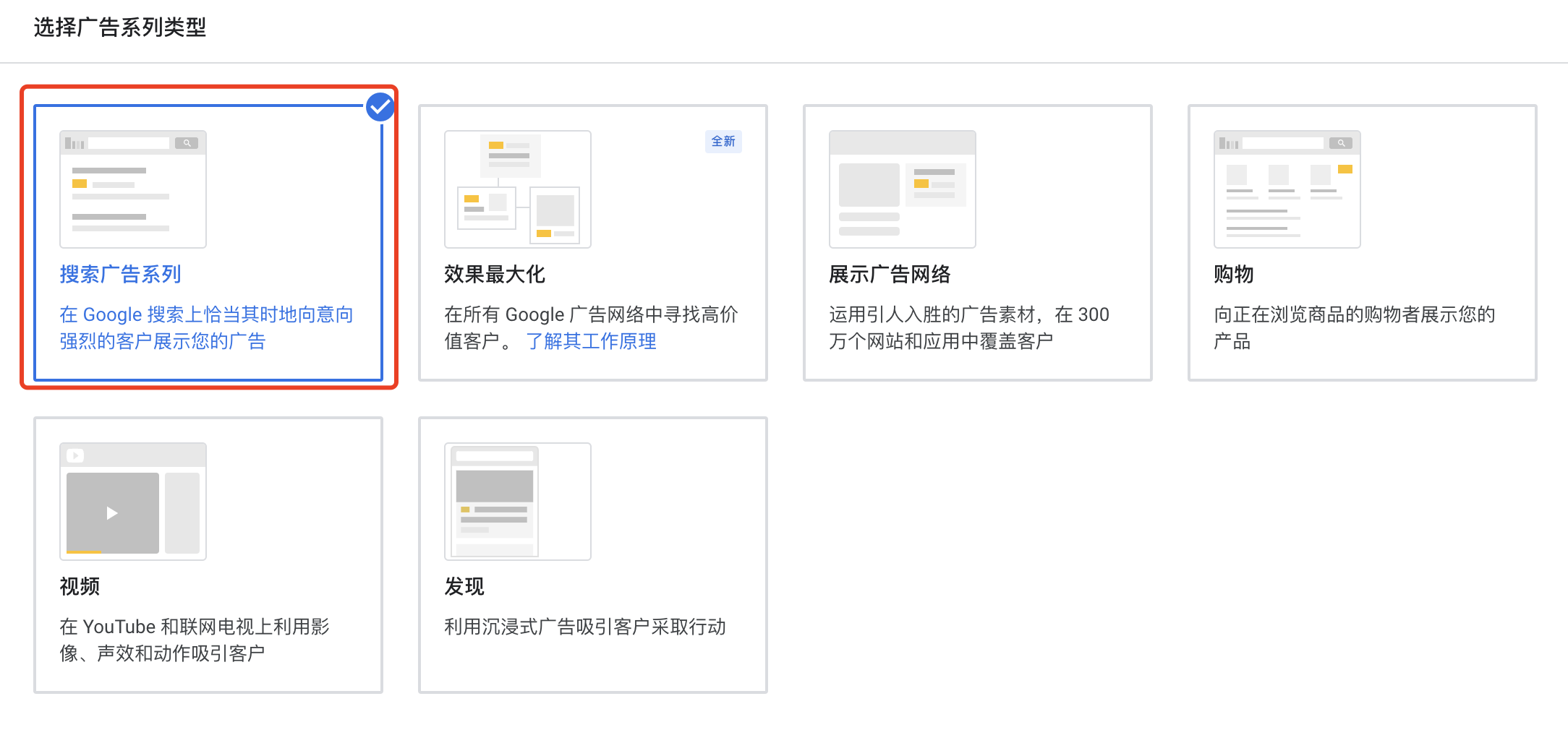Click the 全新 badge on 效果最大化

[723, 142]
